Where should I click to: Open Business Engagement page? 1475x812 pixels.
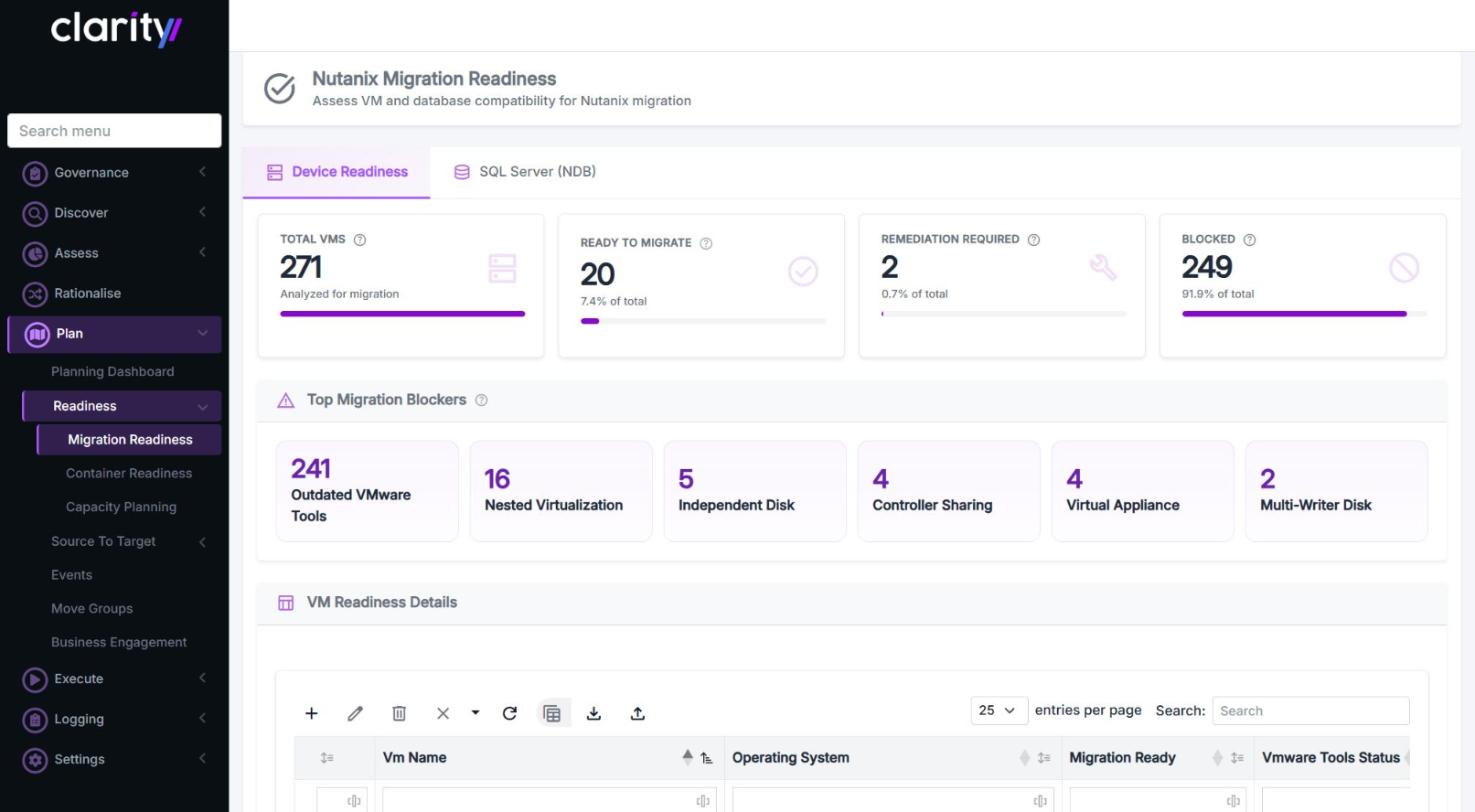pyautogui.click(x=119, y=642)
